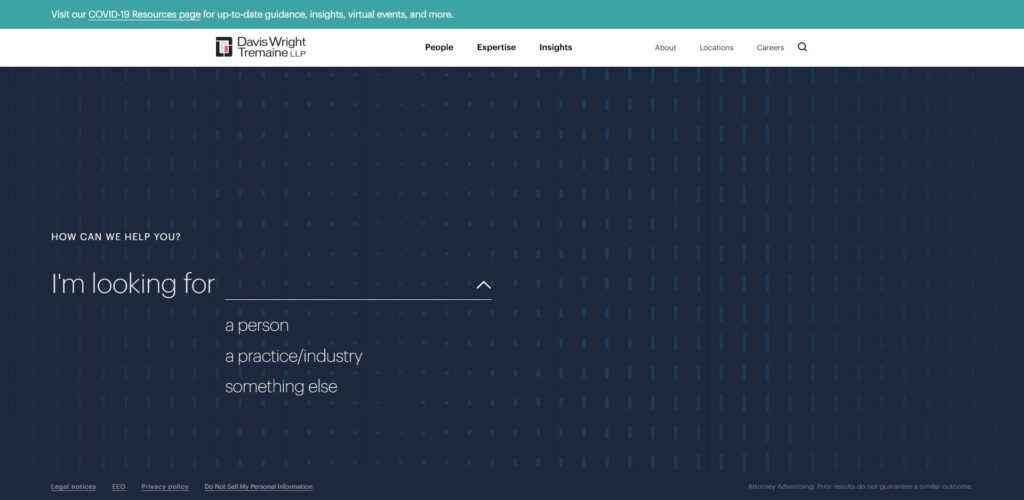Open the EEO footer link
1024x500 pixels.
(x=119, y=487)
